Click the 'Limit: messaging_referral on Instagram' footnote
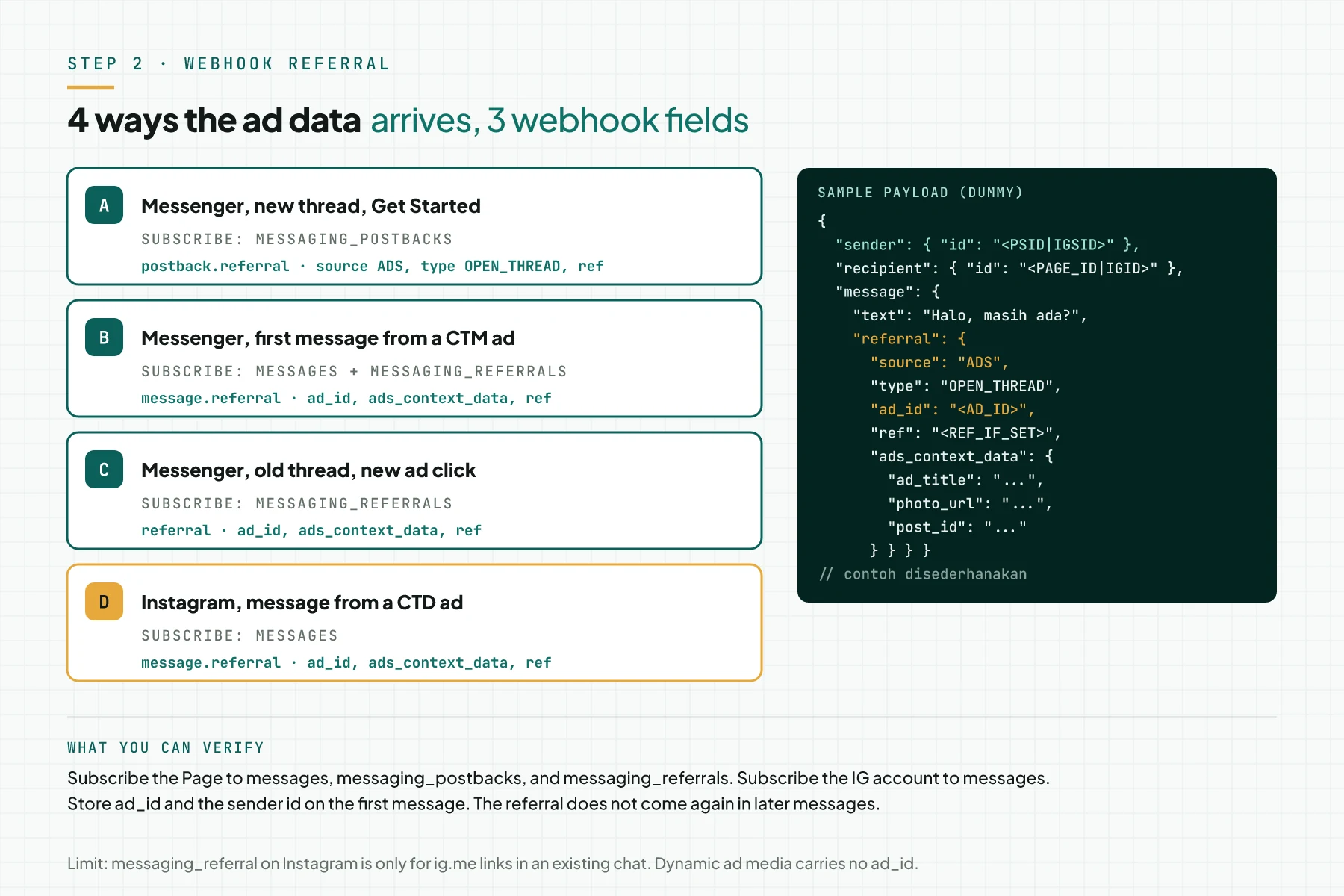Screen dimensions: 1344x896 click(493, 864)
